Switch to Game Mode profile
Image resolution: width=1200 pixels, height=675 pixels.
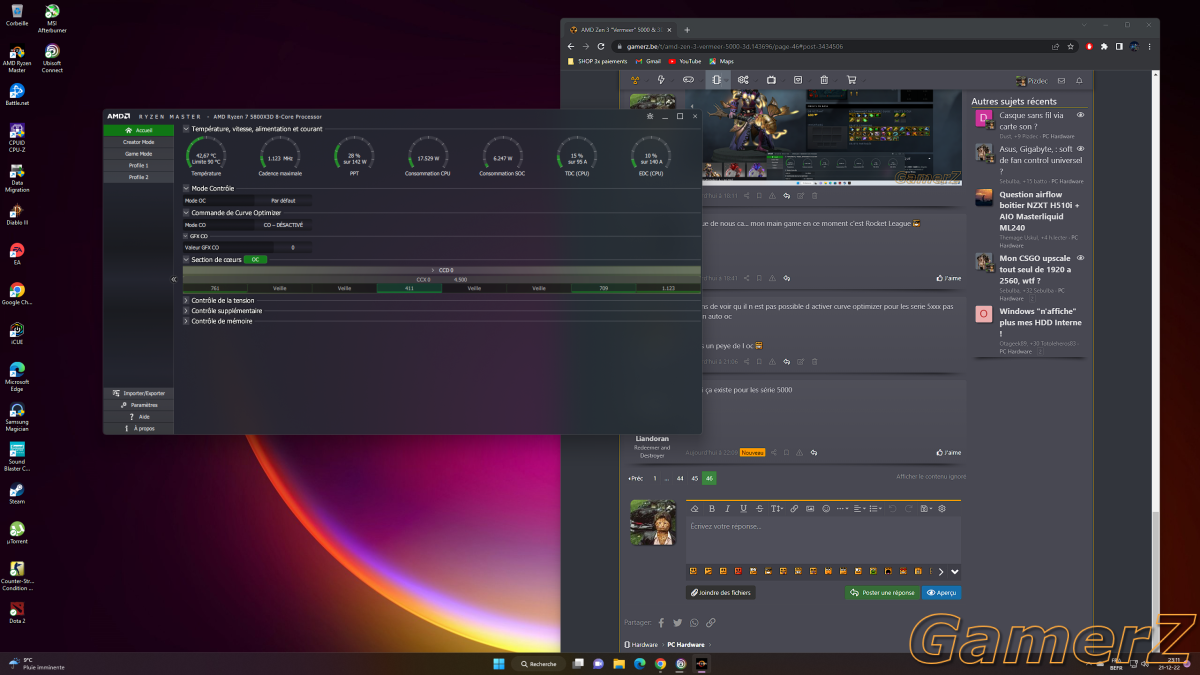pyautogui.click(x=138, y=154)
